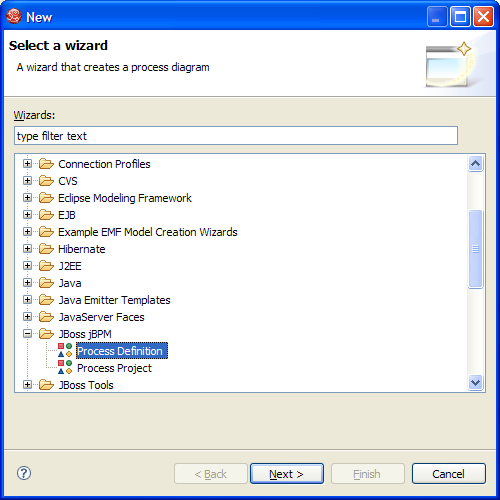Expand the Connection Profiles node
This screenshot has height=500, width=500.
point(28,164)
